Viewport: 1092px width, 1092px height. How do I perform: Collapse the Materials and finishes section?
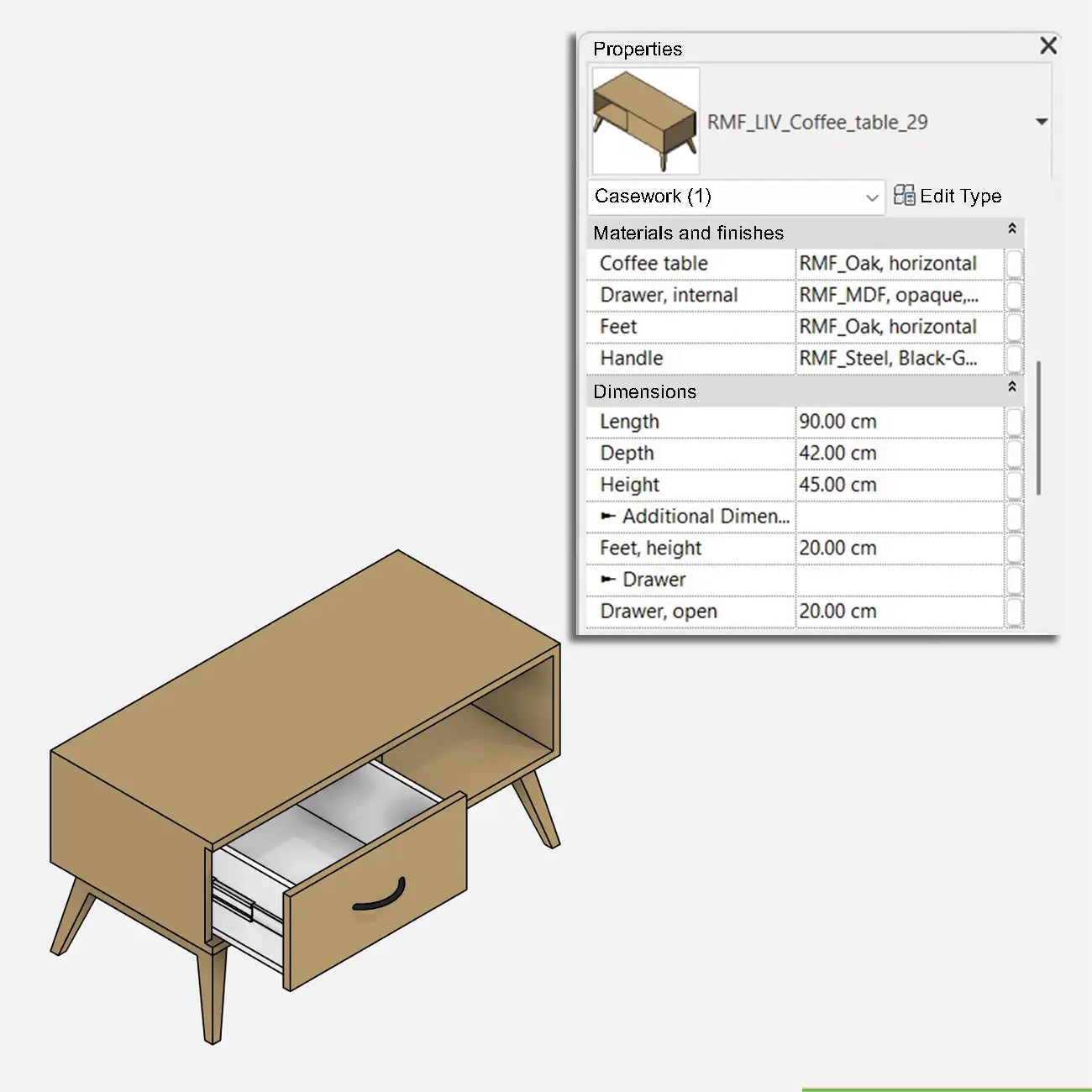pyautogui.click(x=1013, y=228)
